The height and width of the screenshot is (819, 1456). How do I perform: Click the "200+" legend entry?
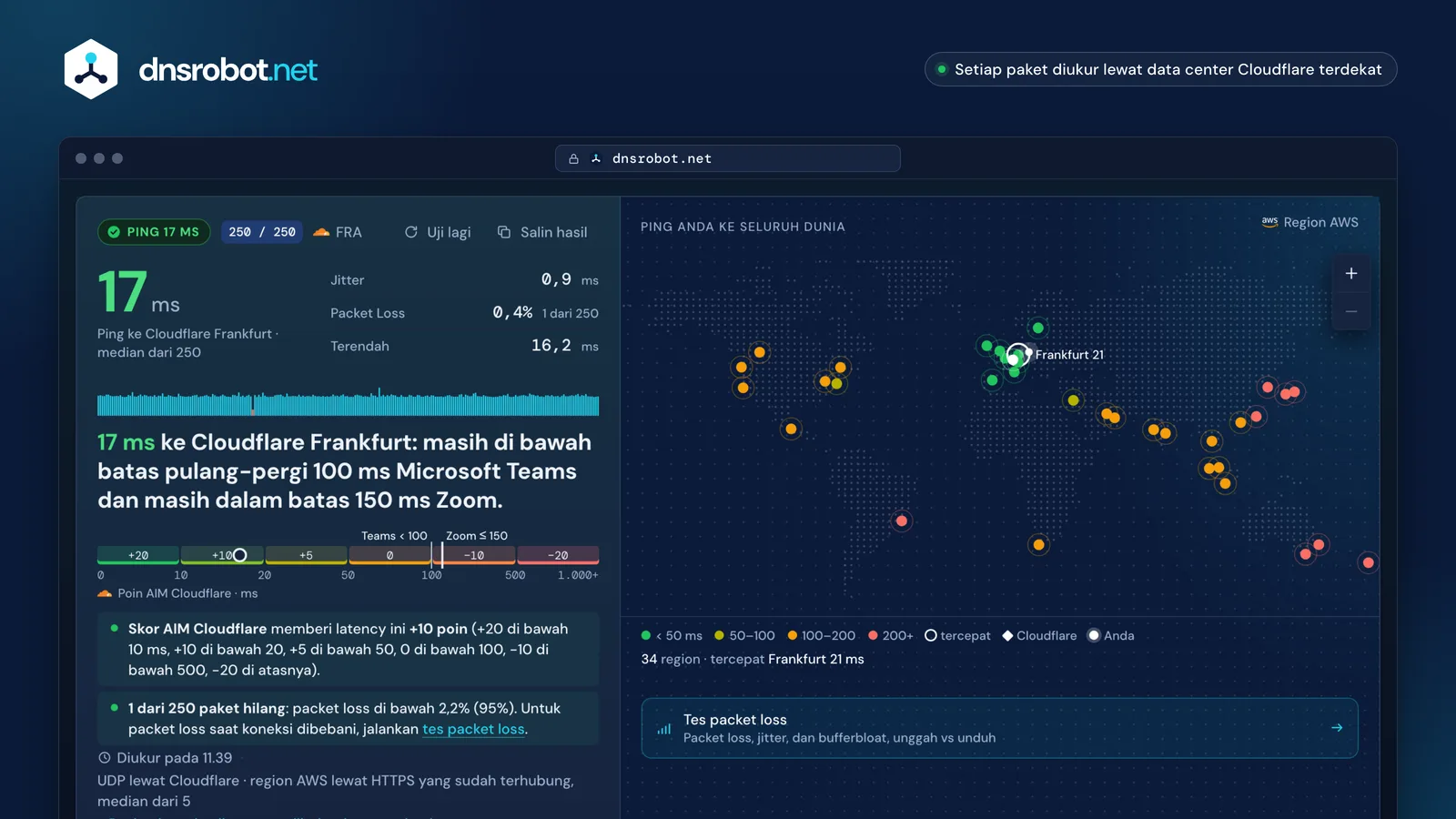click(890, 635)
